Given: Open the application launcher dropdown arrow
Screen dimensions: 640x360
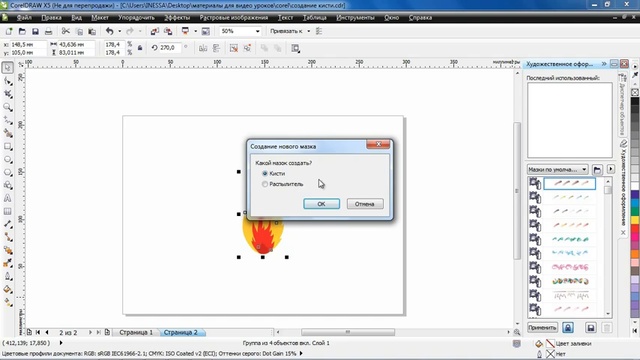Looking at the screenshot, I should [x=196, y=31].
